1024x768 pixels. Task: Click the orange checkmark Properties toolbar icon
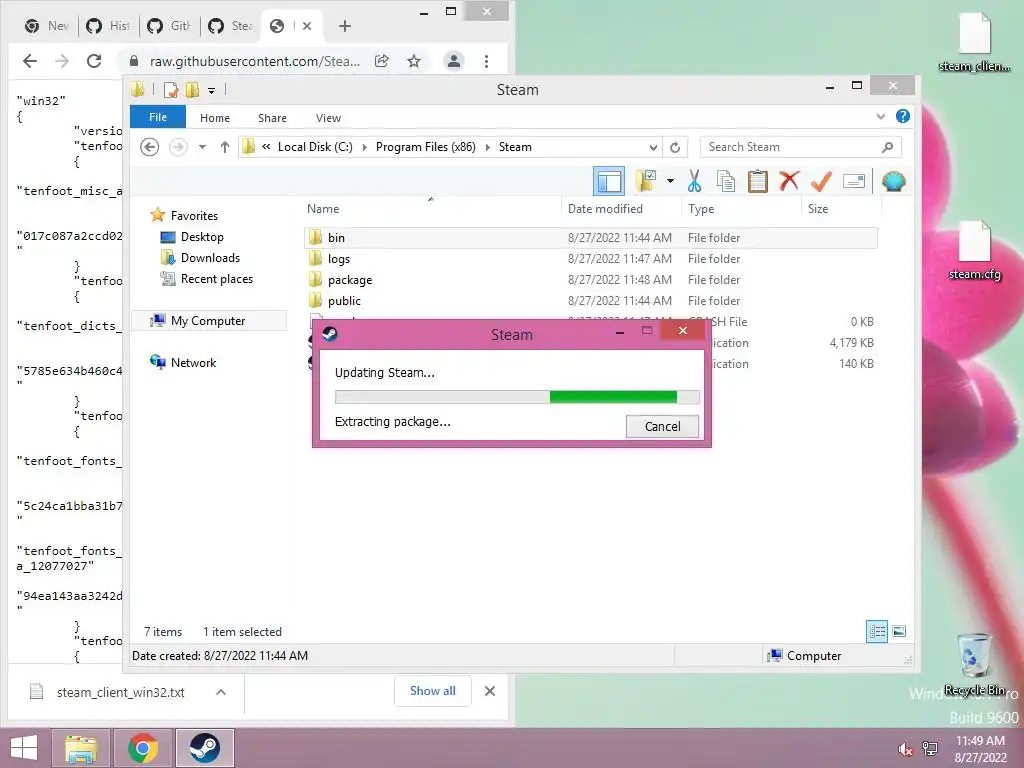click(822, 181)
